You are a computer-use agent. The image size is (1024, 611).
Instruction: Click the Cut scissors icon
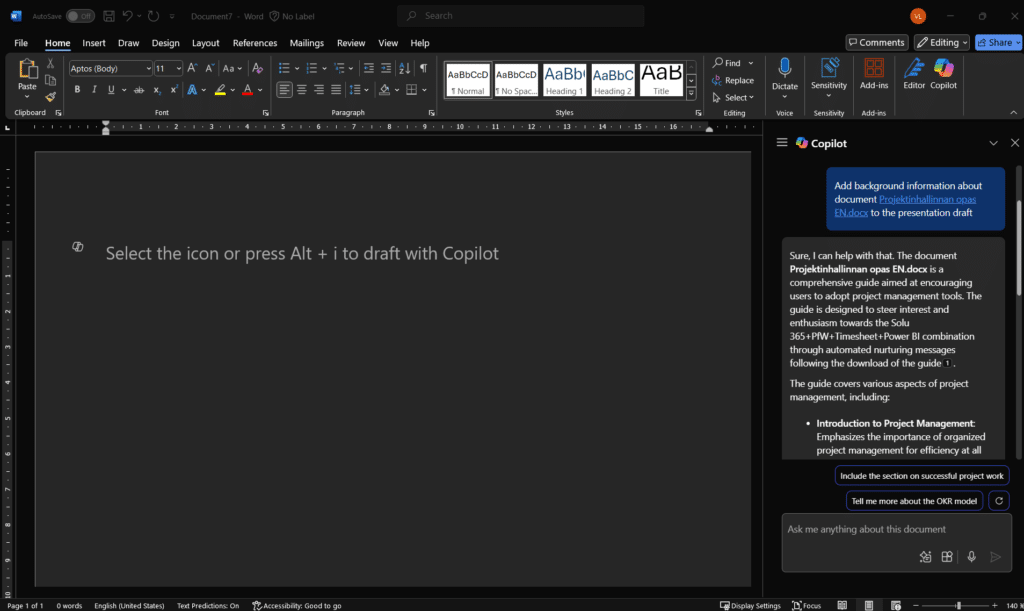tap(50, 64)
